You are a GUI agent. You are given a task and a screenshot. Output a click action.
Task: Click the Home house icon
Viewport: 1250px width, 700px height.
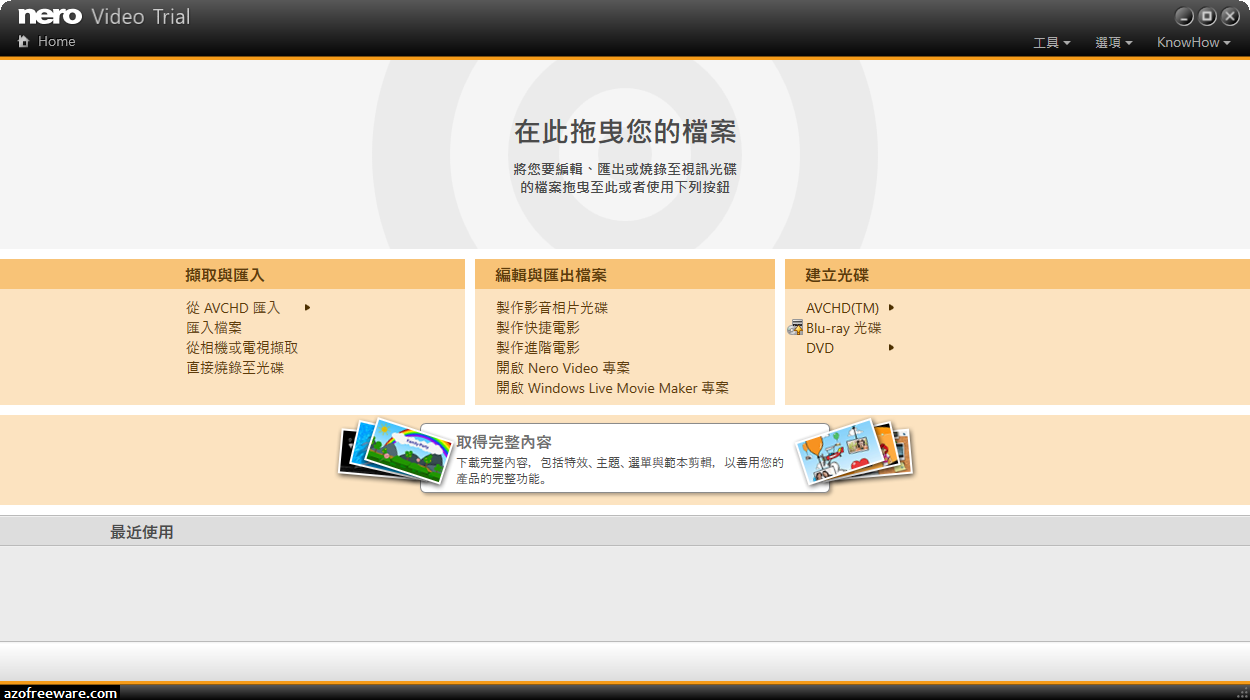click(24, 42)
